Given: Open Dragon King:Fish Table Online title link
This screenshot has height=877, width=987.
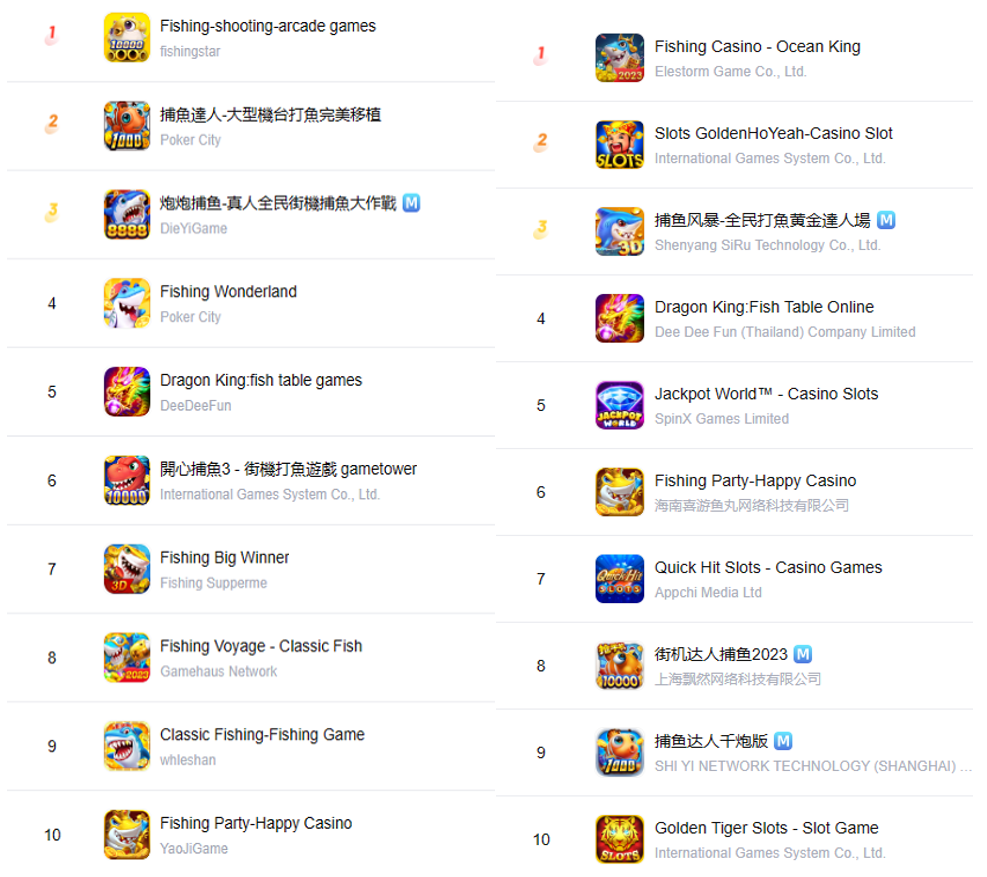Looking at the screenshot, I should pyautogui.click(x=764, y=307).
